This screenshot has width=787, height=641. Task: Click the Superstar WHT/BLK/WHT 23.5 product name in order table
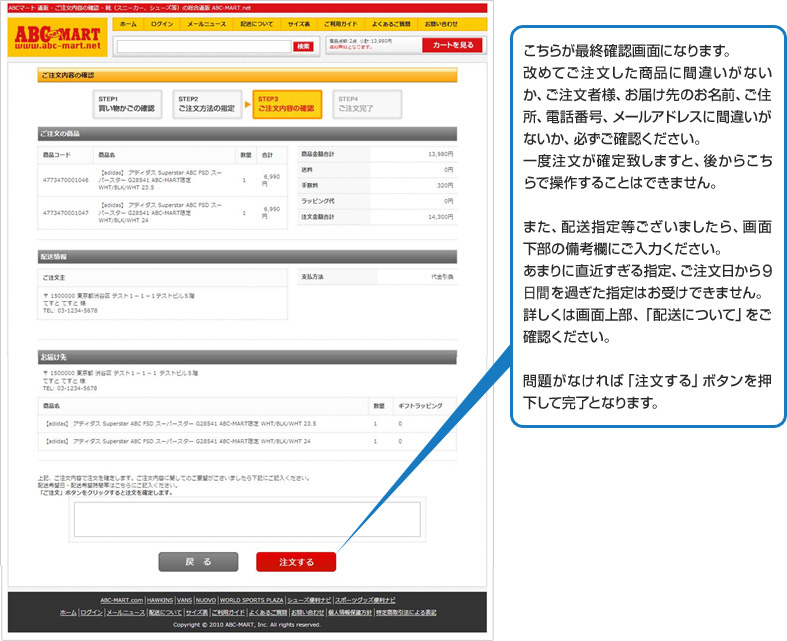pos(160,180)
